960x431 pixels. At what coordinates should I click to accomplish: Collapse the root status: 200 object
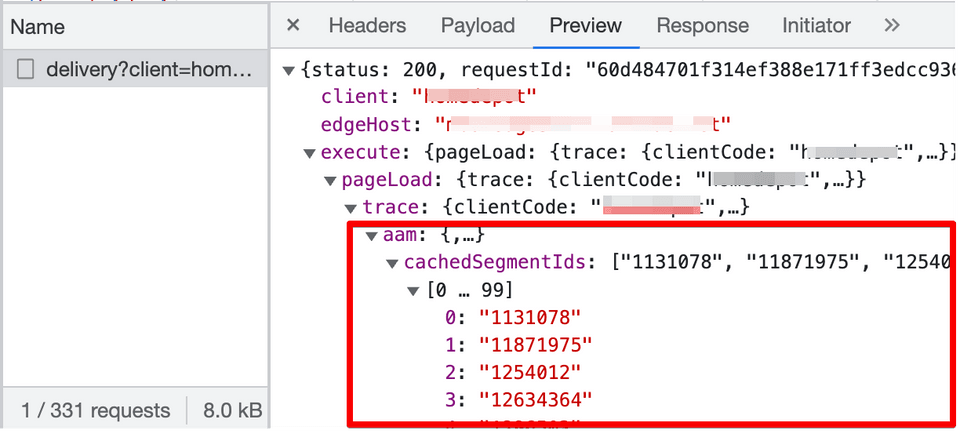pos(289,70)
